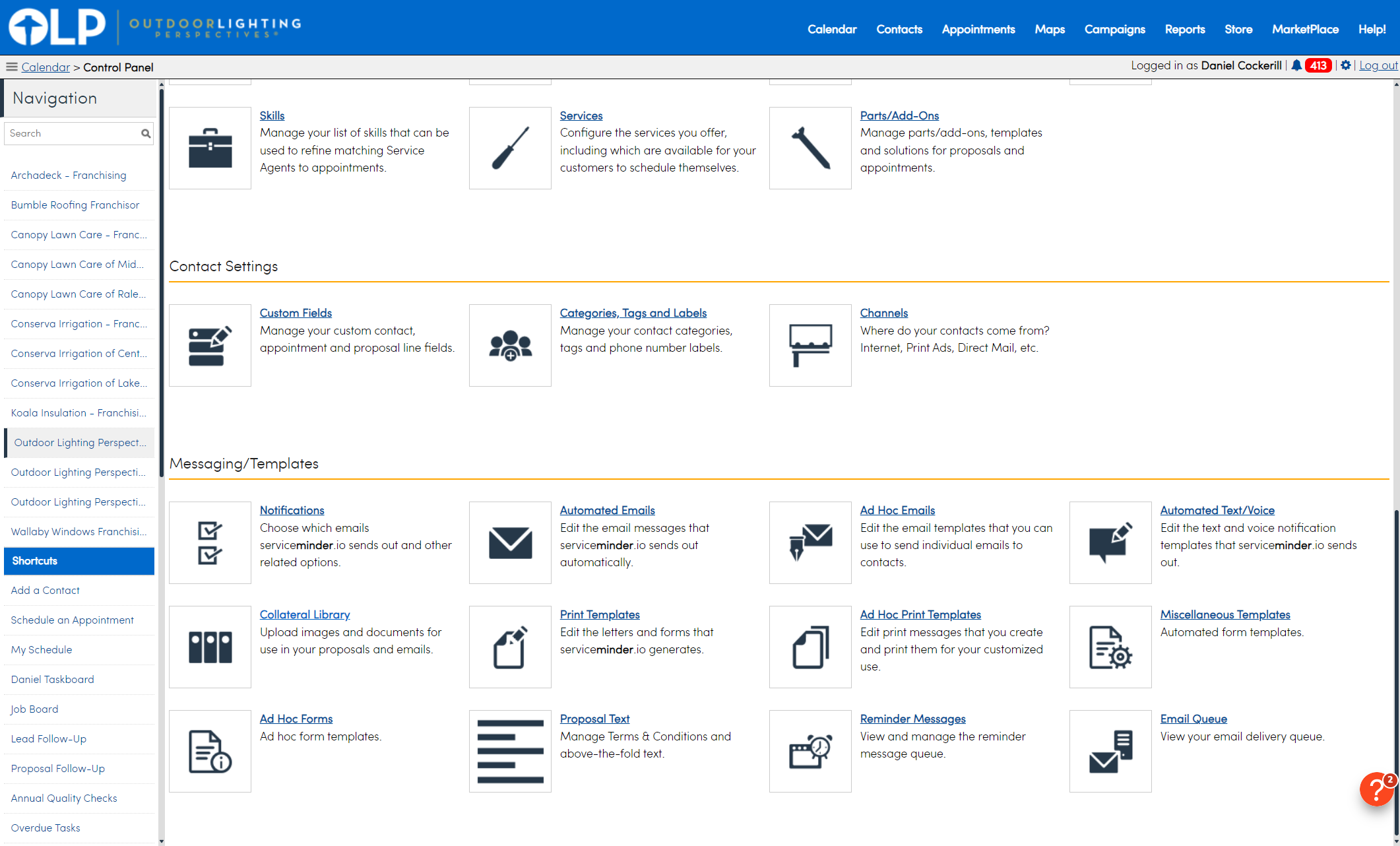Image resolution: width=1400 pixels, height=846 pixels.
Task: Open the Calendar menu in top bar
Action: 832,29
